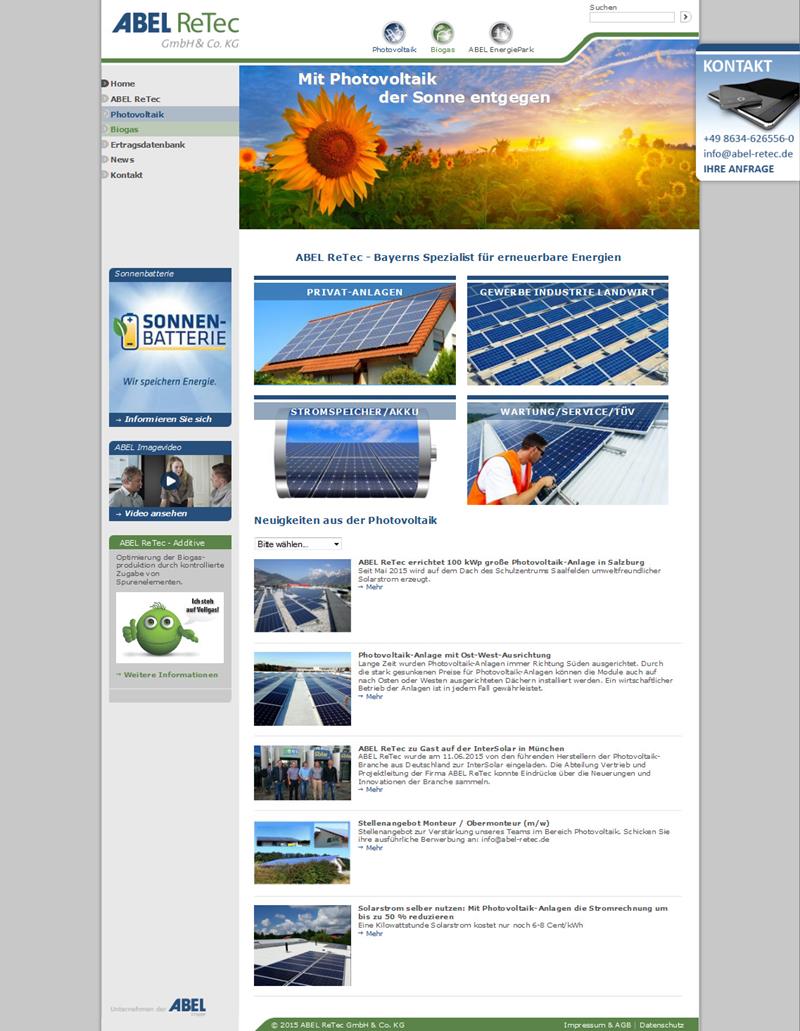Open the Wartung/Service/TÜV tile
The height and width of the screenshot is (1031, 800).
point(568,450)
